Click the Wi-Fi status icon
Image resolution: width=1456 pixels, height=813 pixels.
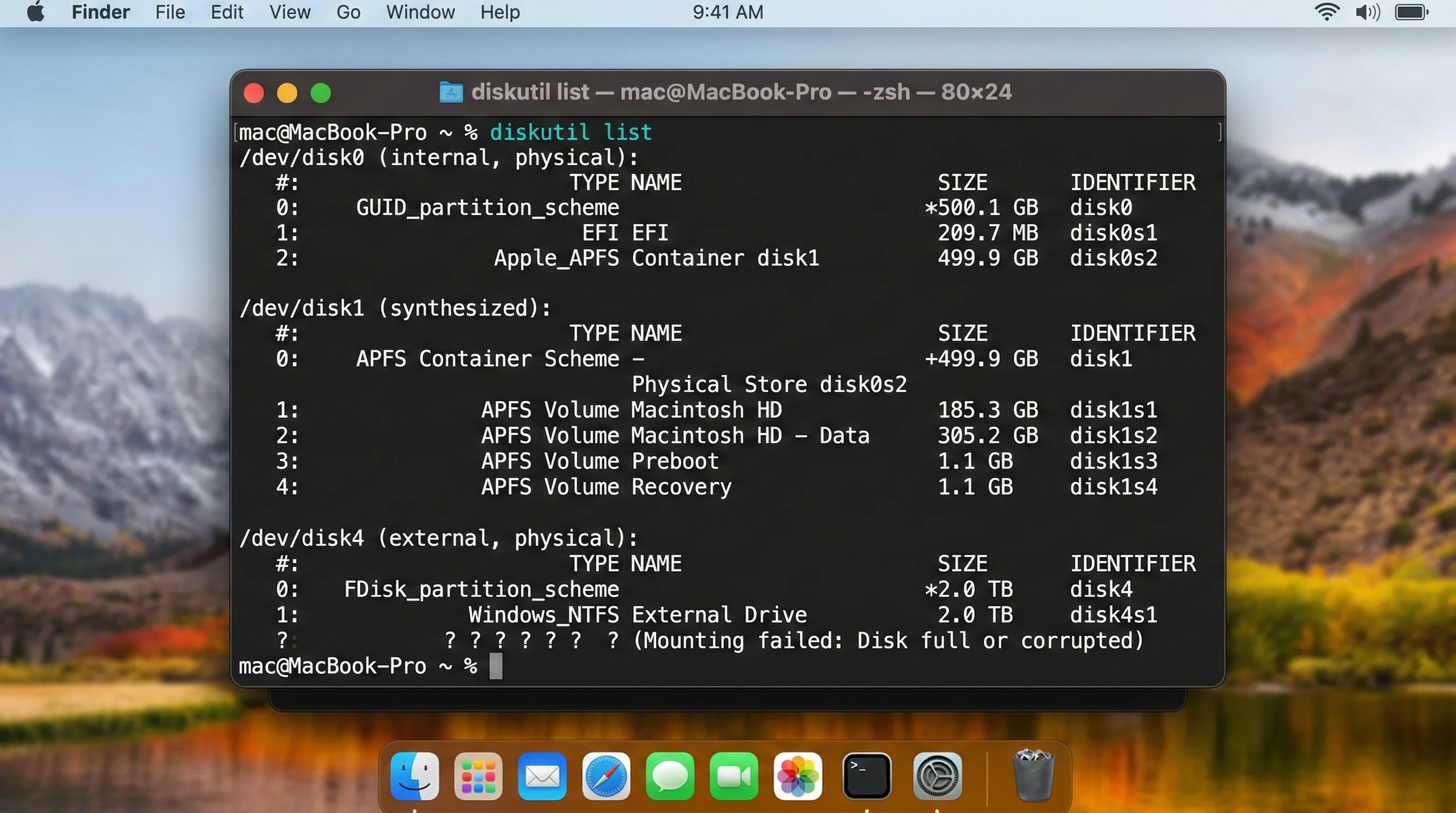[x=1326, y=12]
